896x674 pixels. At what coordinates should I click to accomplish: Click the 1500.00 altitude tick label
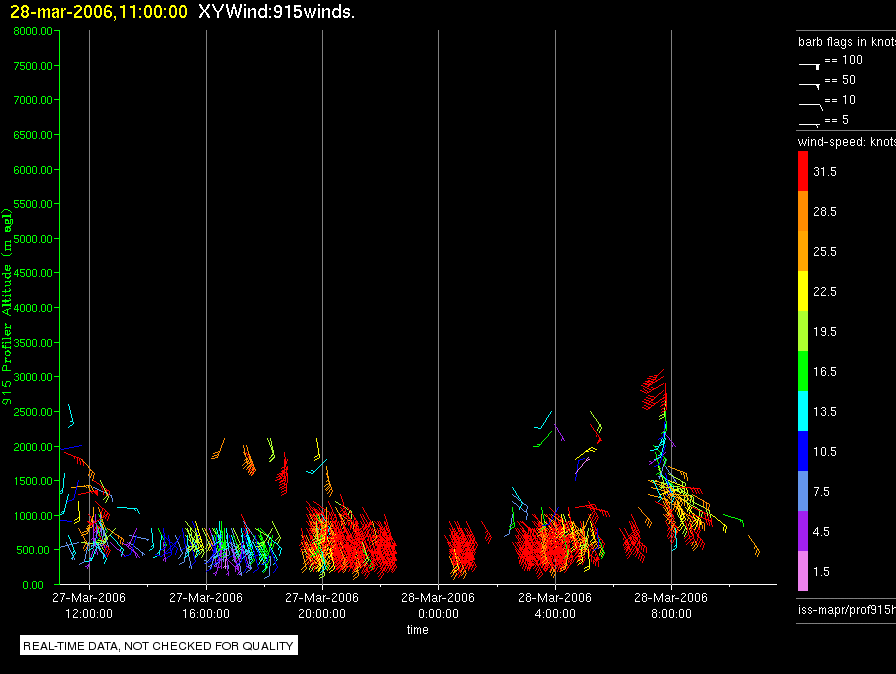tap(33, 481)
